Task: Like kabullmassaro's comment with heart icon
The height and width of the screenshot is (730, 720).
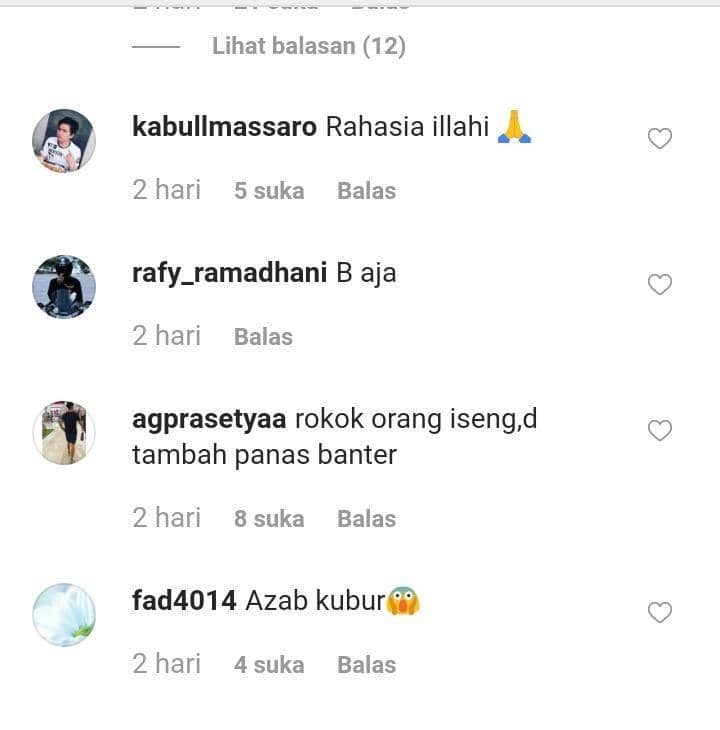Action: [659, 138]
